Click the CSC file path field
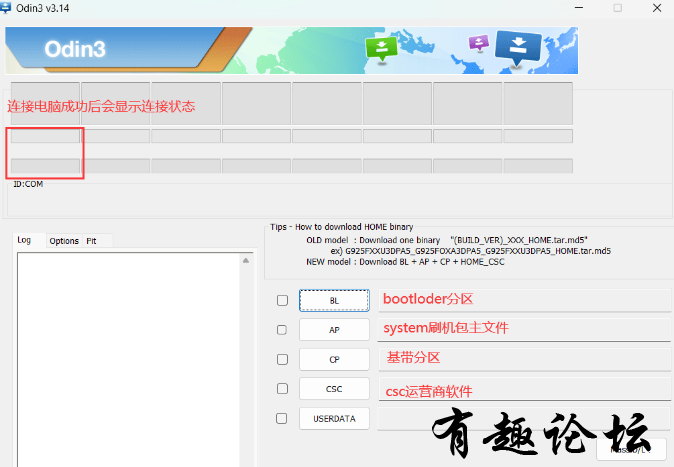 pyautogui.click(x=524, y=389)
